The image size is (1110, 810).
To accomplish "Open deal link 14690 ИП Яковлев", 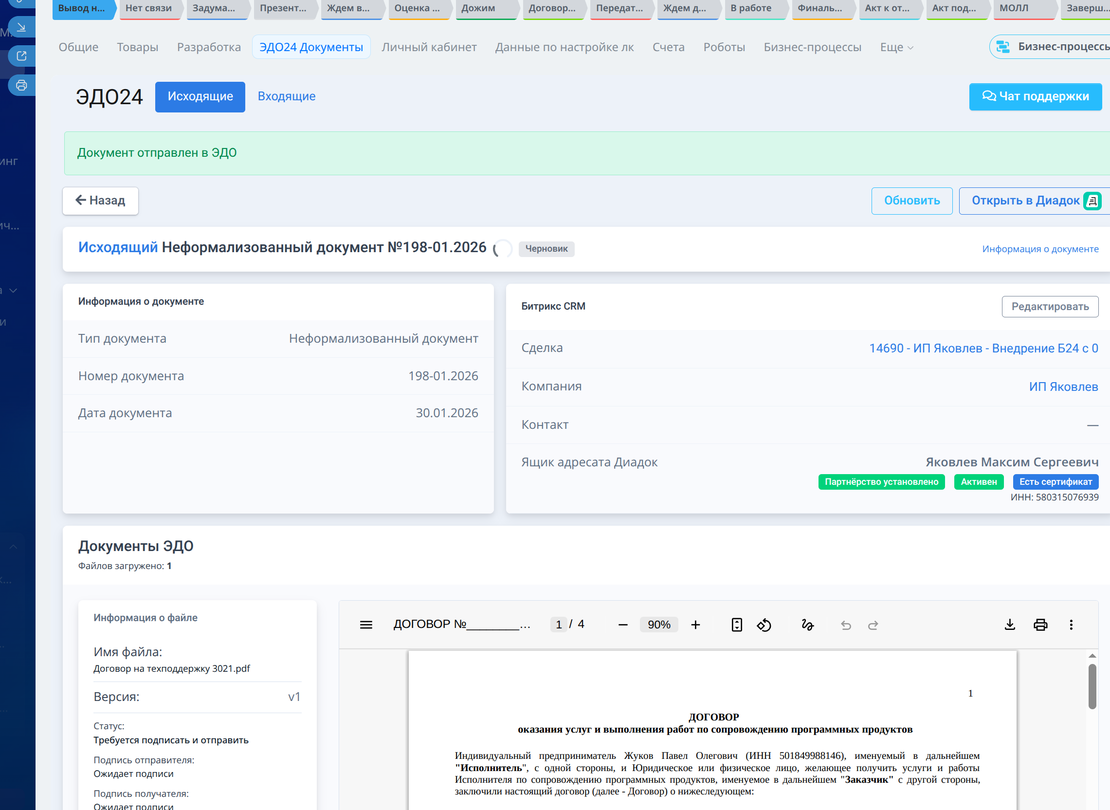I will coord(983,349).
